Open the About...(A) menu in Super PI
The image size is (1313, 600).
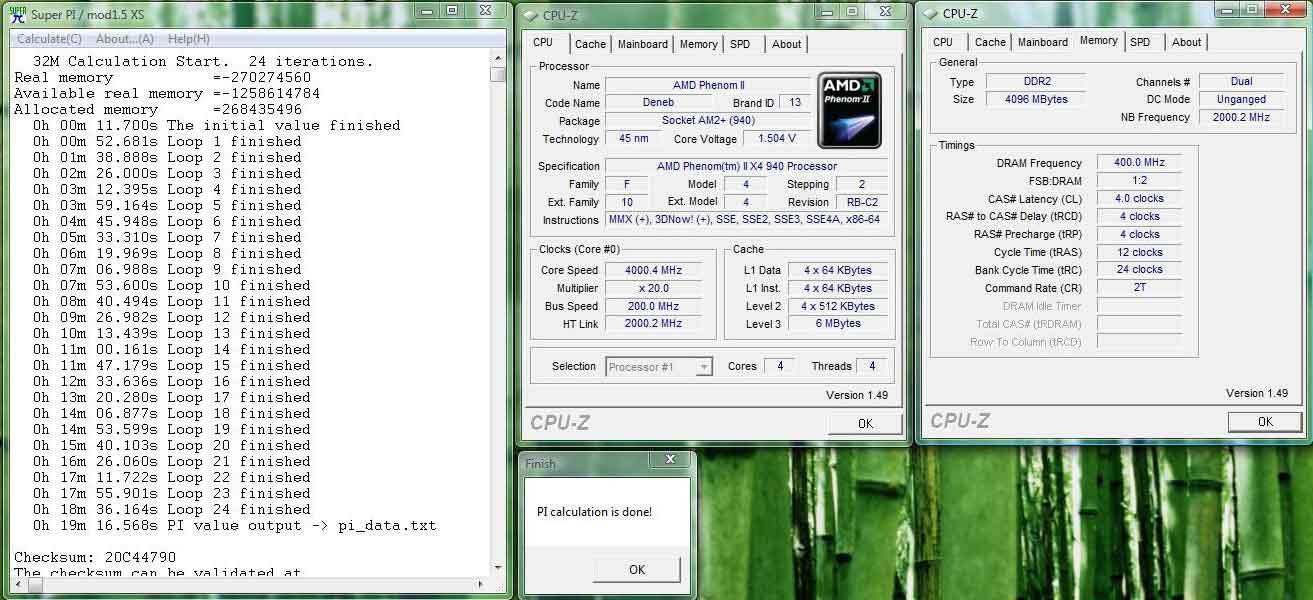pyautogui.click(x=125, y=39)
